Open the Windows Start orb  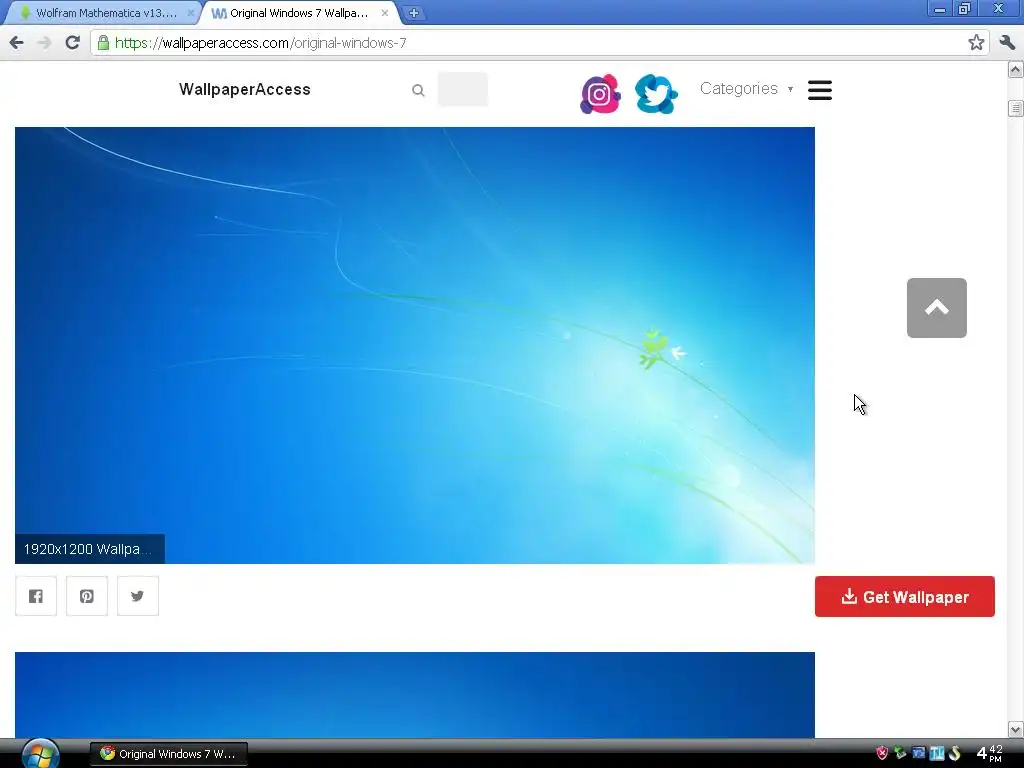(x=40, y=755)
